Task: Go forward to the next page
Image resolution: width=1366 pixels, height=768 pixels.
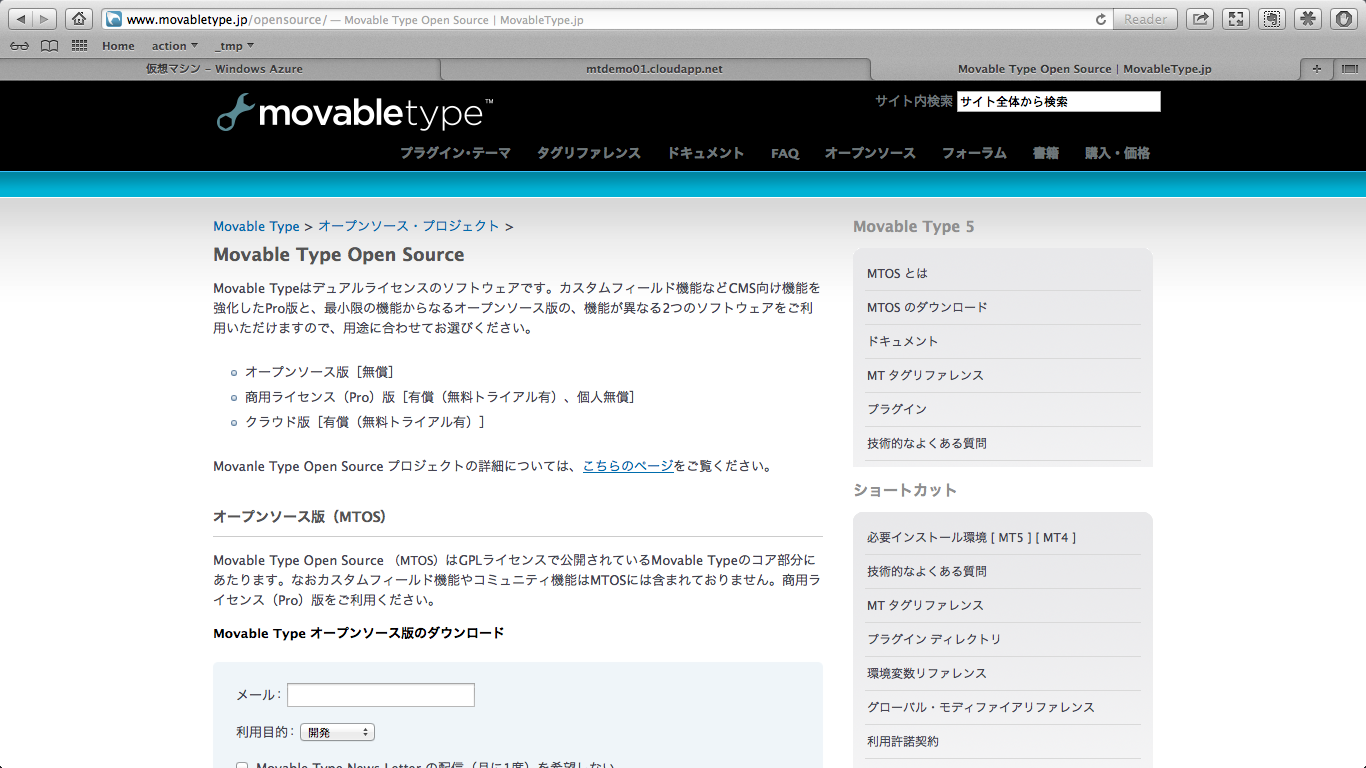Action: 45,19
